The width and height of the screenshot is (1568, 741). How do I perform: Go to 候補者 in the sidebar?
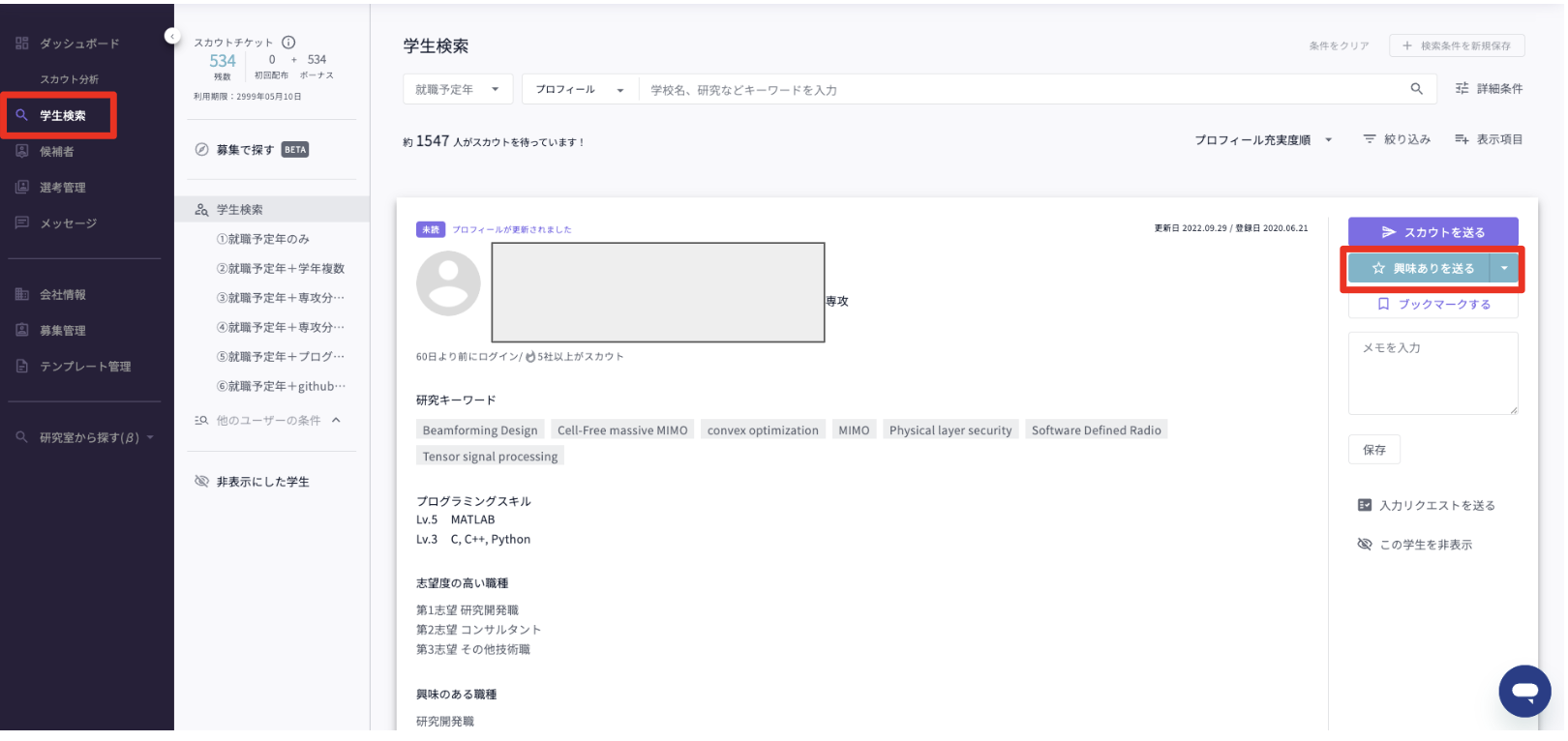point(56,152)
